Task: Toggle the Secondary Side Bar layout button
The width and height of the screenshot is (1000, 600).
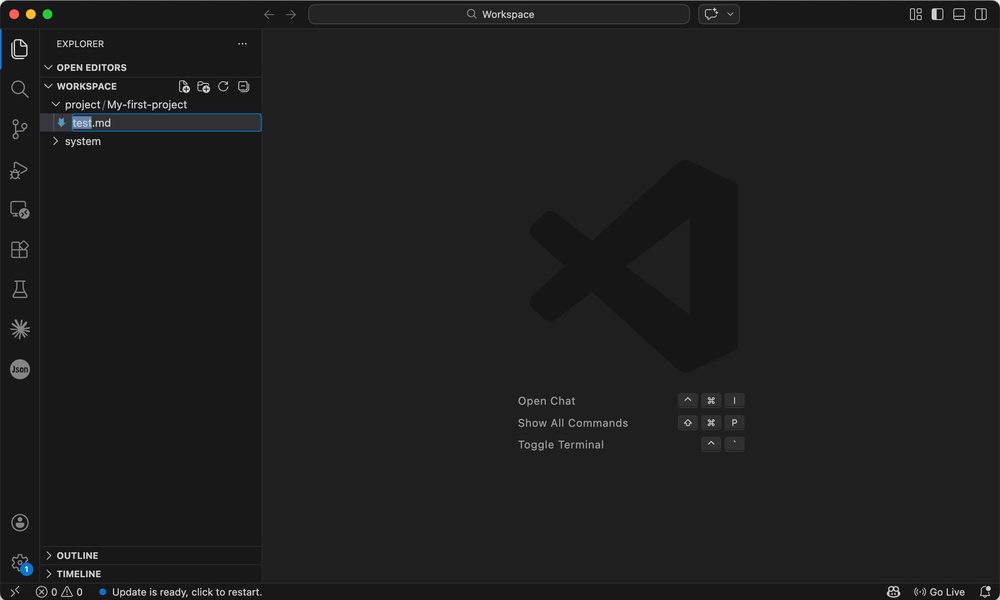Action: [981, 14]
